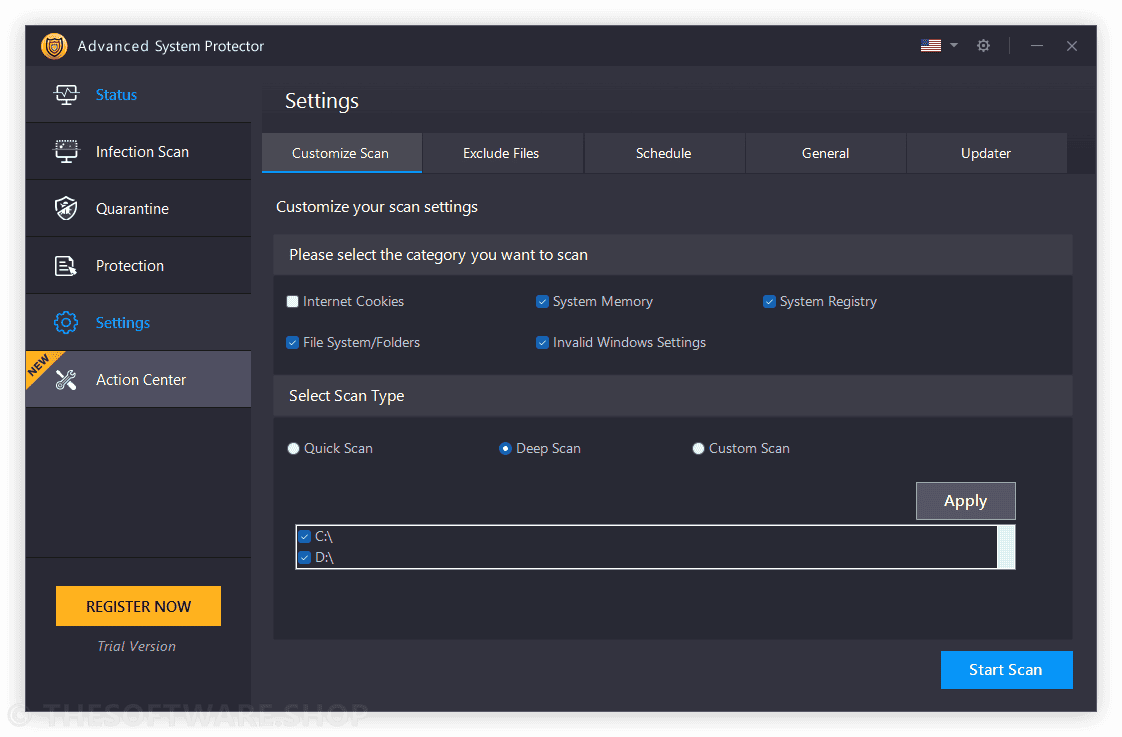Image resolution: width=1122 pixels, height=737 pixels.
Task: Click the Infection Scan monitor icon
Action: coord(66,152)
